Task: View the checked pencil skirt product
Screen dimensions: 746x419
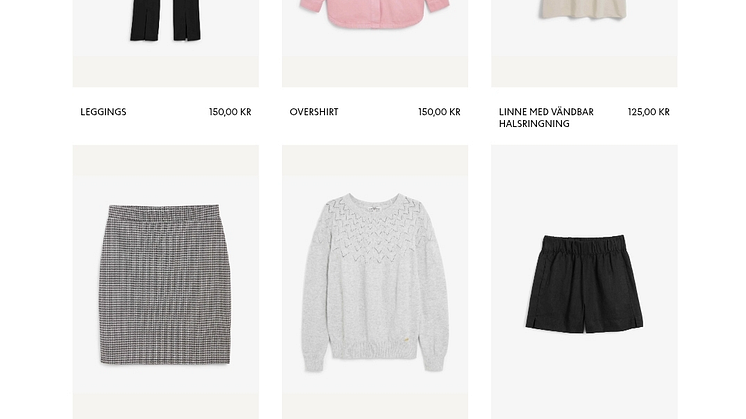Action: point(165,285)
